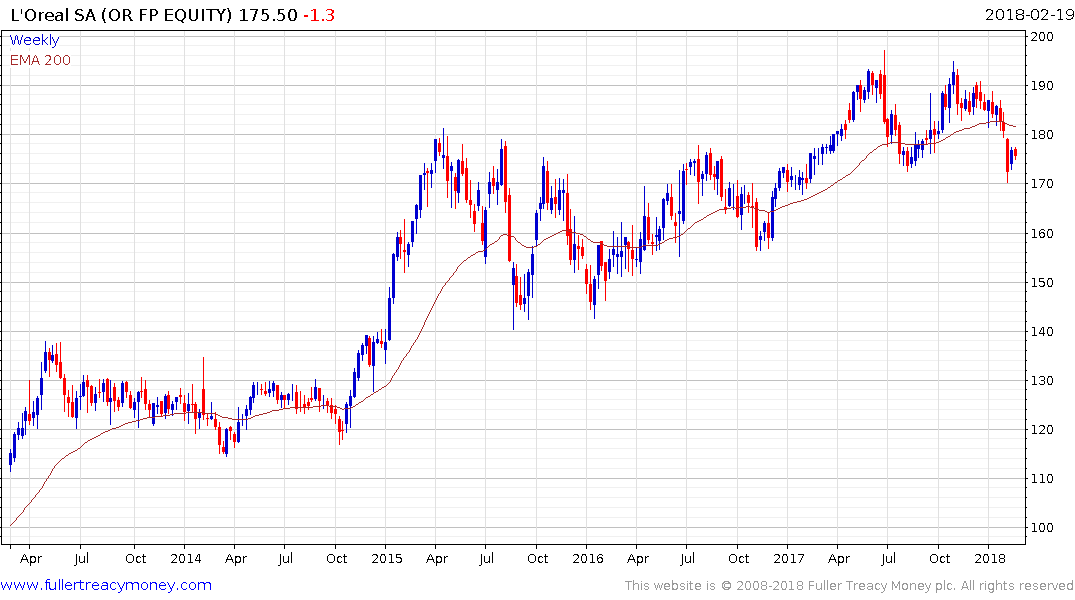Screen dimensions: 1075x600
Task: Click the Jul label following 2017
Action: tap(888, 558)
